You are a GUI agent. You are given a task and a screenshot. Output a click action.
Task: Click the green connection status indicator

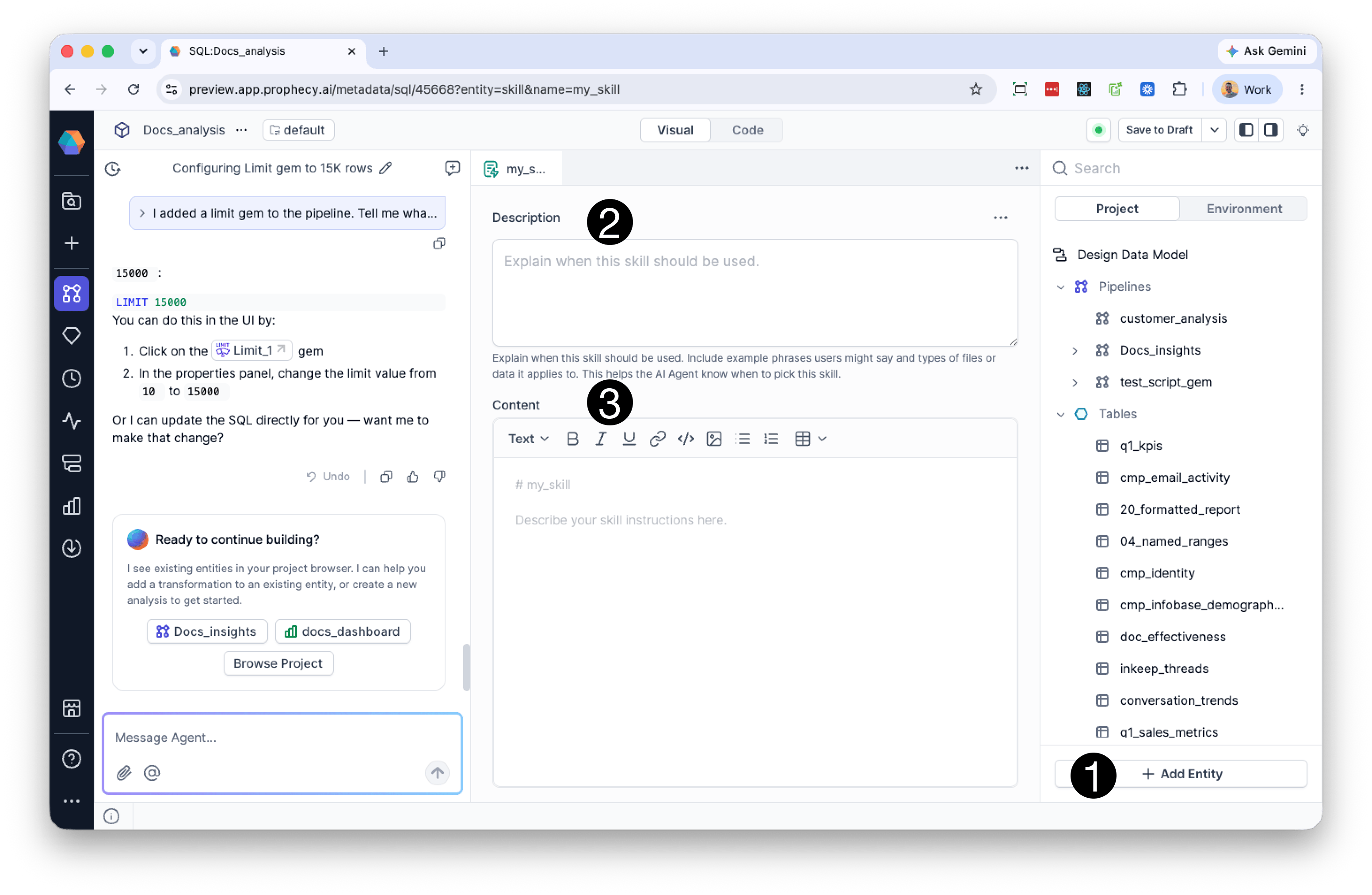coord(1099,130)
